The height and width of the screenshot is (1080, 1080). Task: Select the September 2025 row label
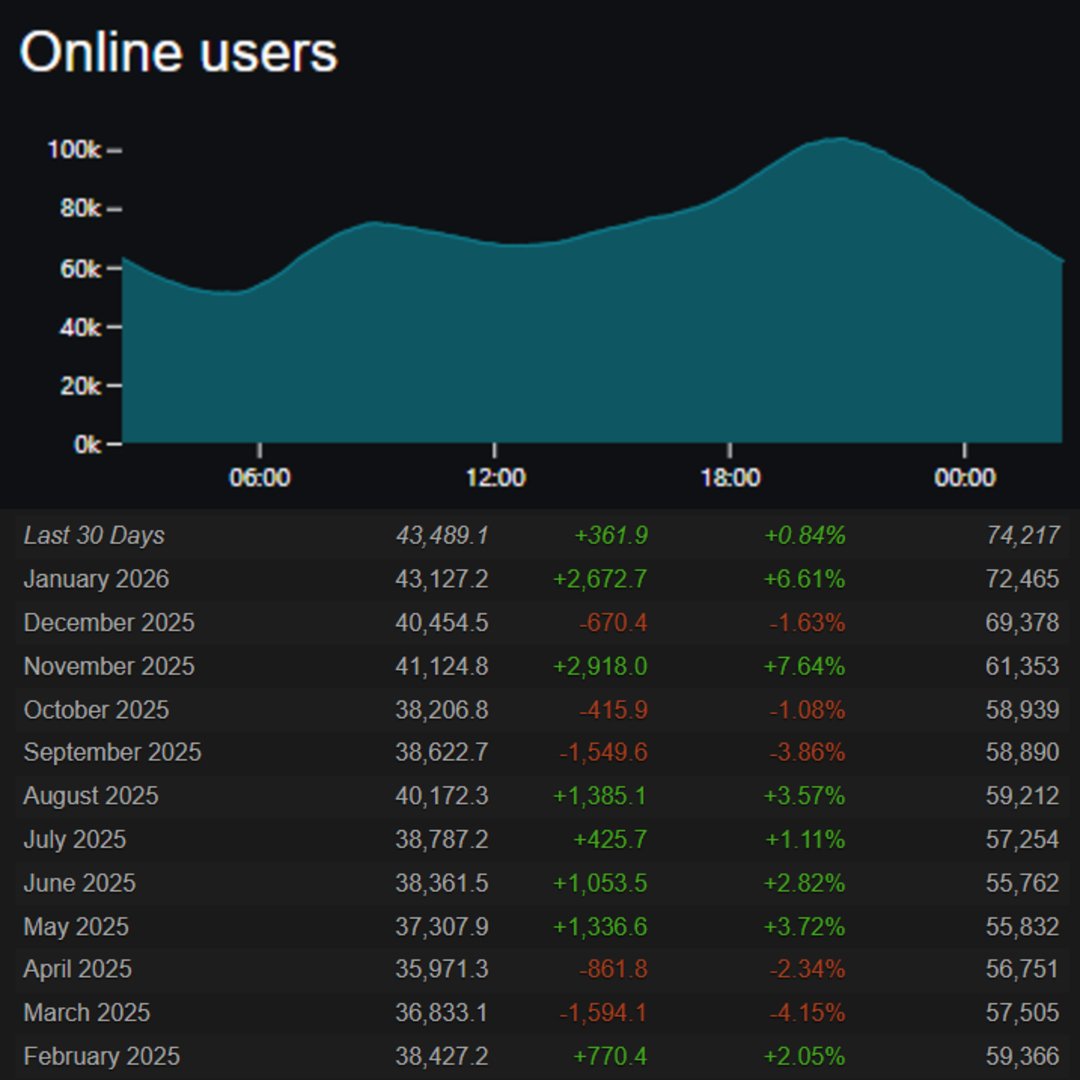112,752
